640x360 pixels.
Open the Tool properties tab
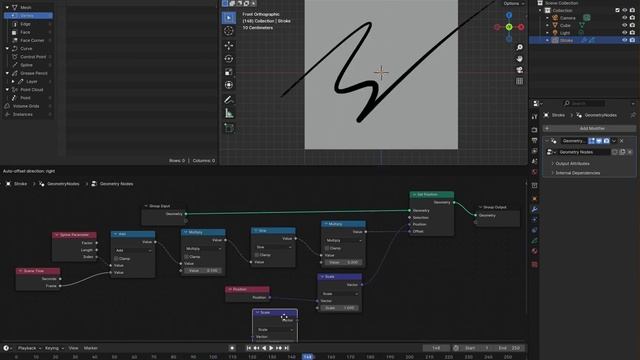pos(535,117)
